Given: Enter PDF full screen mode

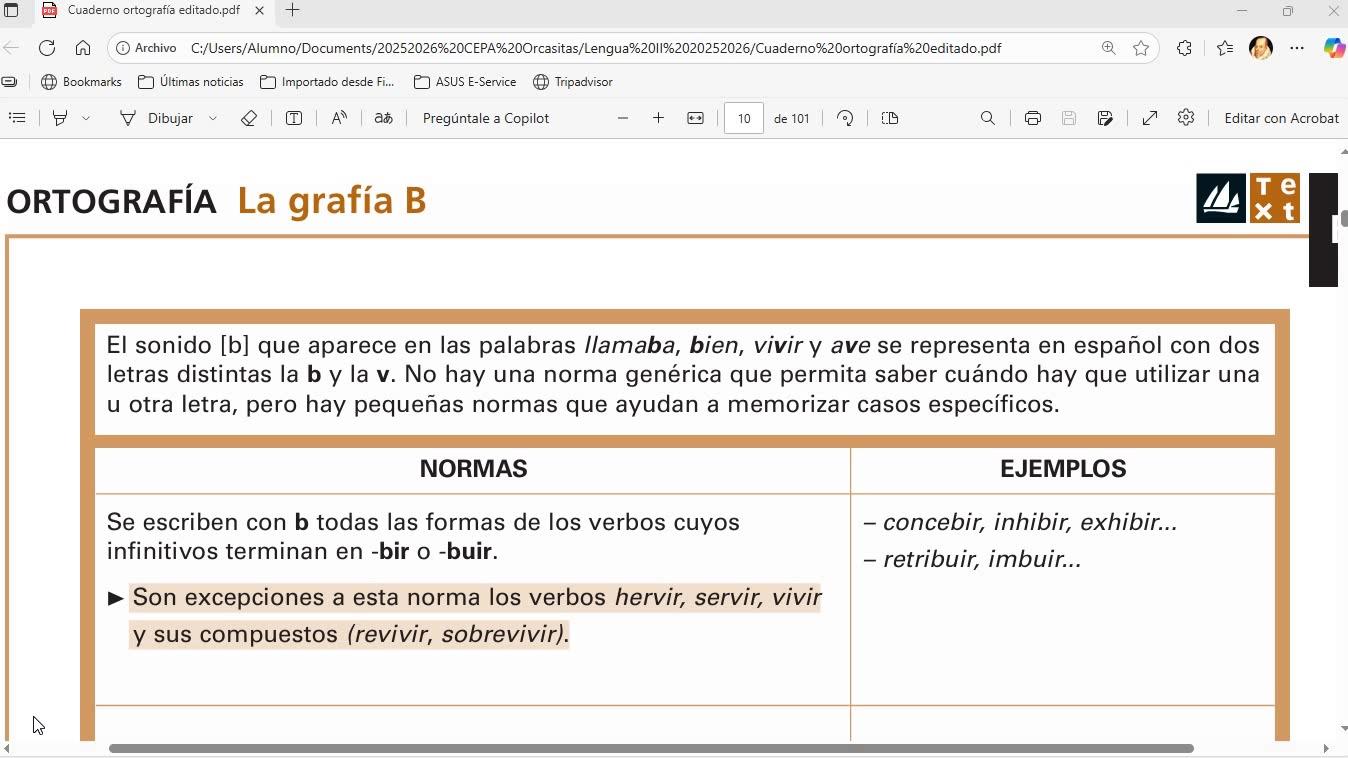Looking at the screenshot, I should [1150, 118].
